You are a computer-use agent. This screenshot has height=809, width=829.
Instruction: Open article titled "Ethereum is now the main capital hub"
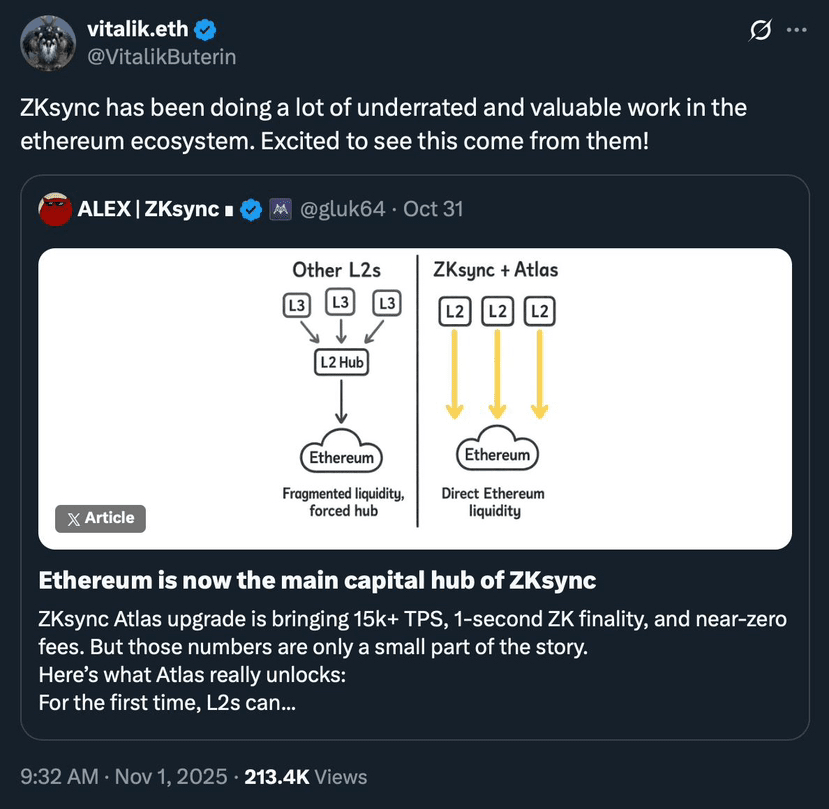coord(317,581)
